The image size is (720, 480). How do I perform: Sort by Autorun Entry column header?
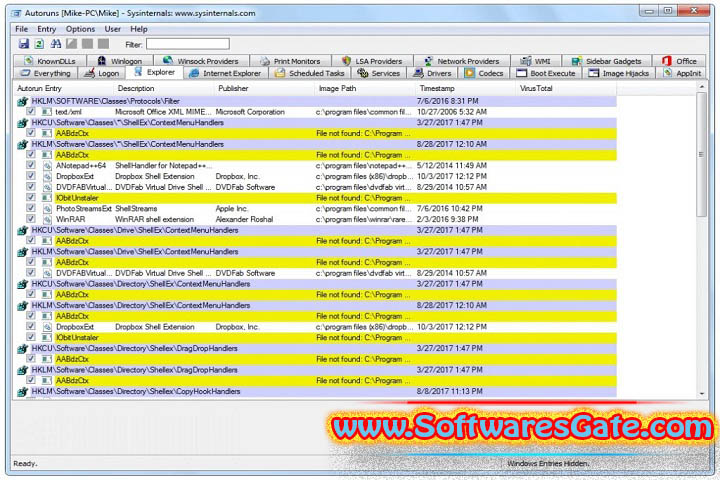(63, 88)
